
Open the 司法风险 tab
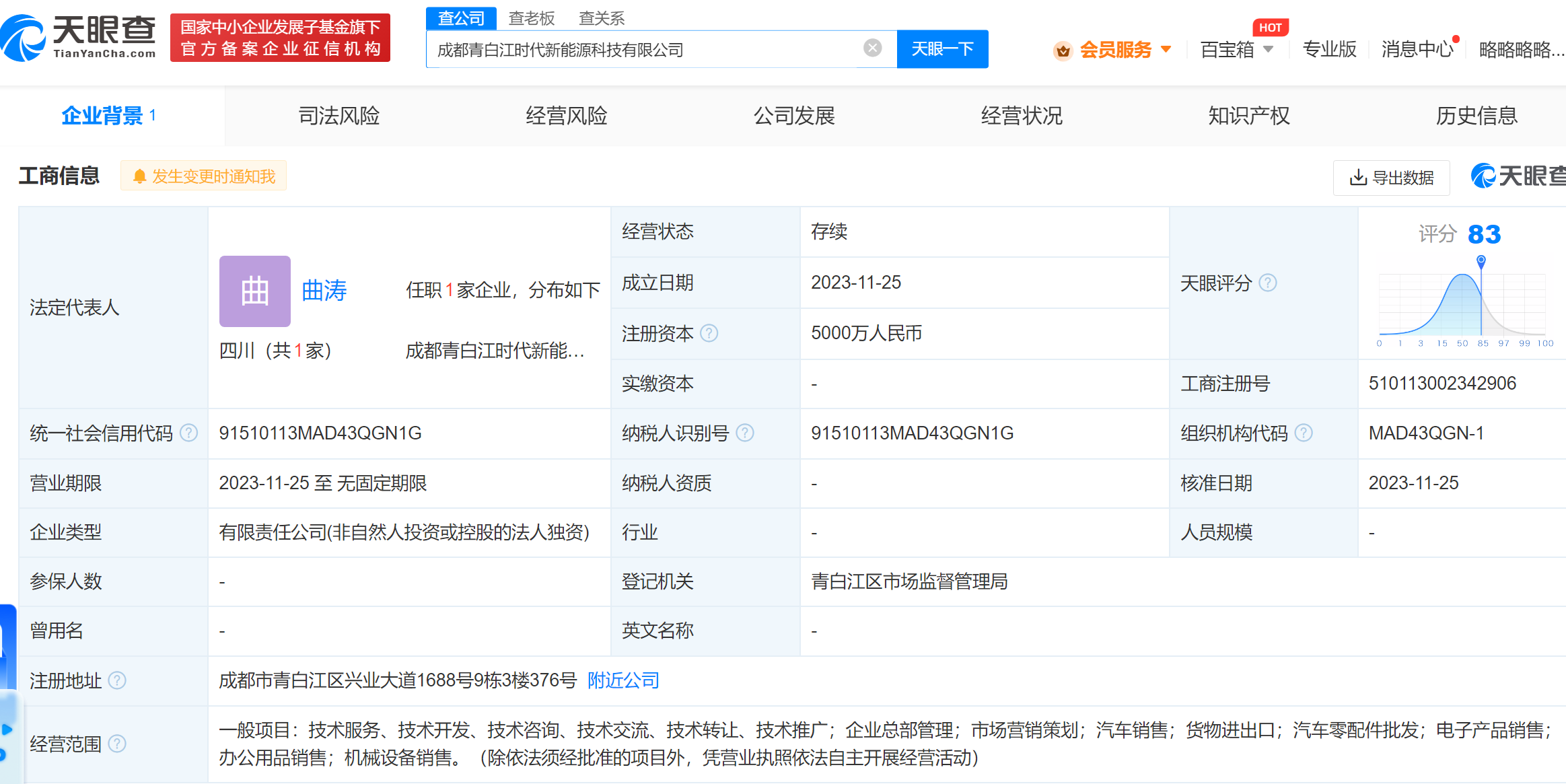(339, 116)
